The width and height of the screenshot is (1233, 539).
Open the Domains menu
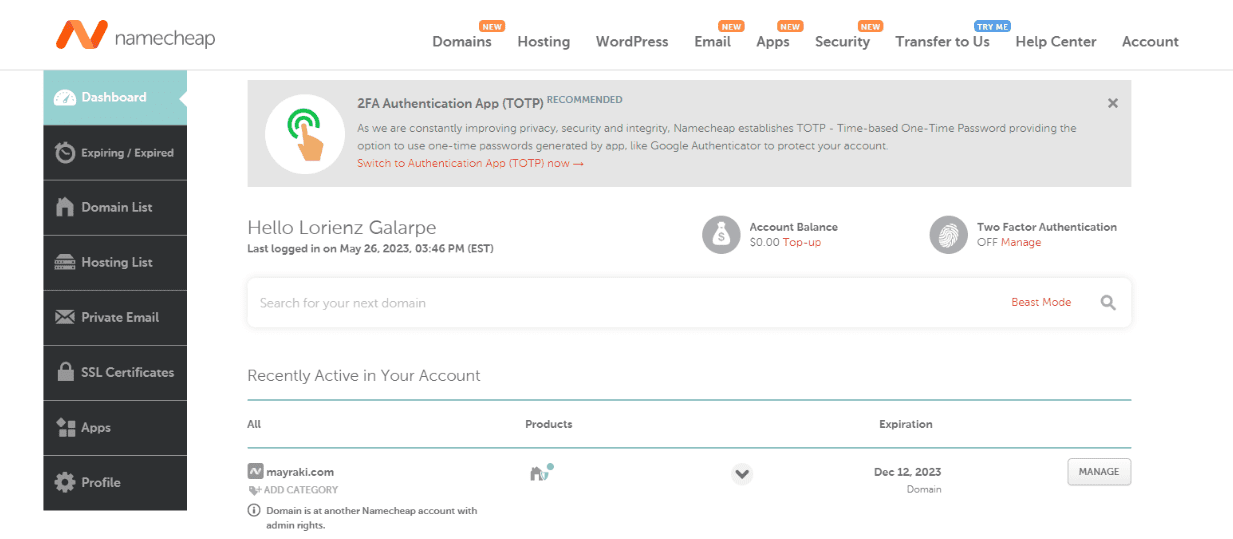(x=462, y=41)
